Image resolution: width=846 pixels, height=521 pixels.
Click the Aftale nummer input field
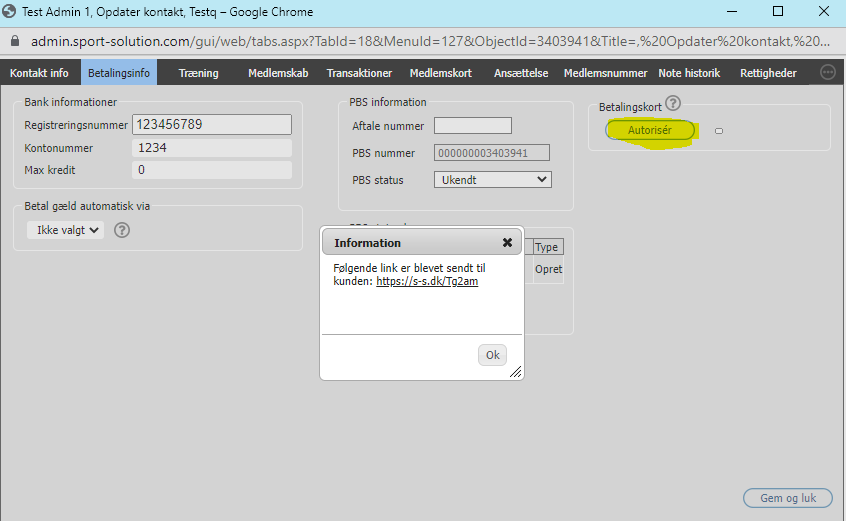pos(473,126)
